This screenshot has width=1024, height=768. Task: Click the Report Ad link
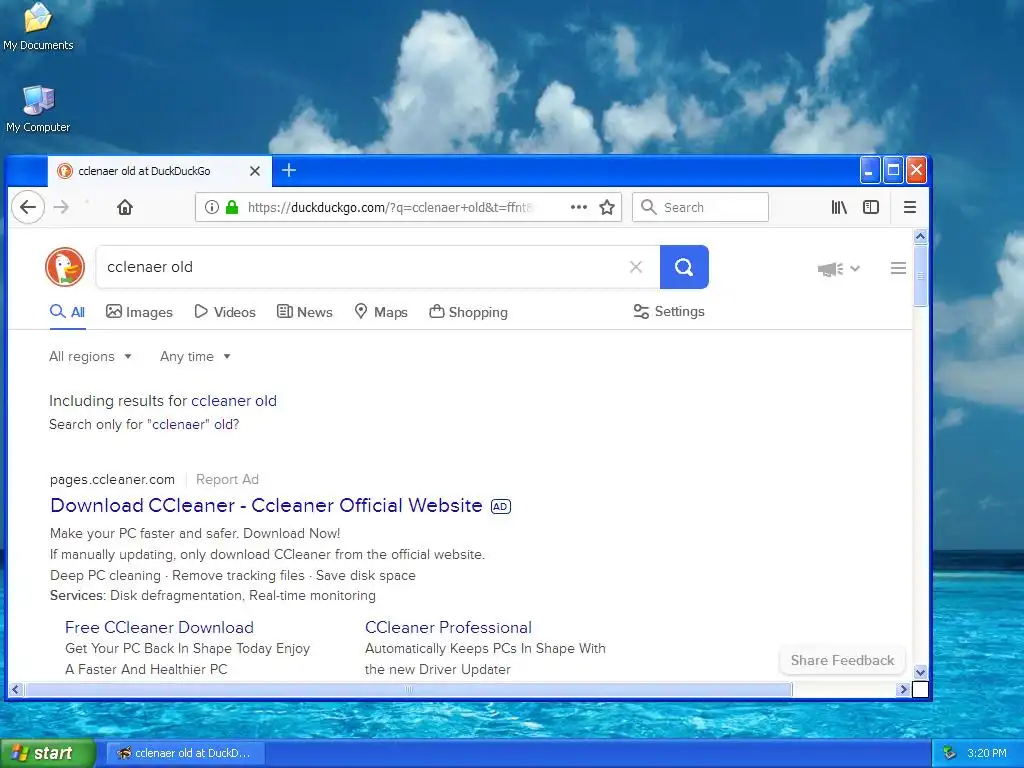[227, 479]
